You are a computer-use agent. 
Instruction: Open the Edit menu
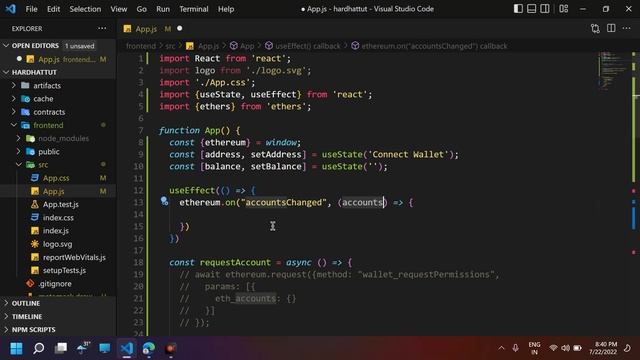click(53, 9)
